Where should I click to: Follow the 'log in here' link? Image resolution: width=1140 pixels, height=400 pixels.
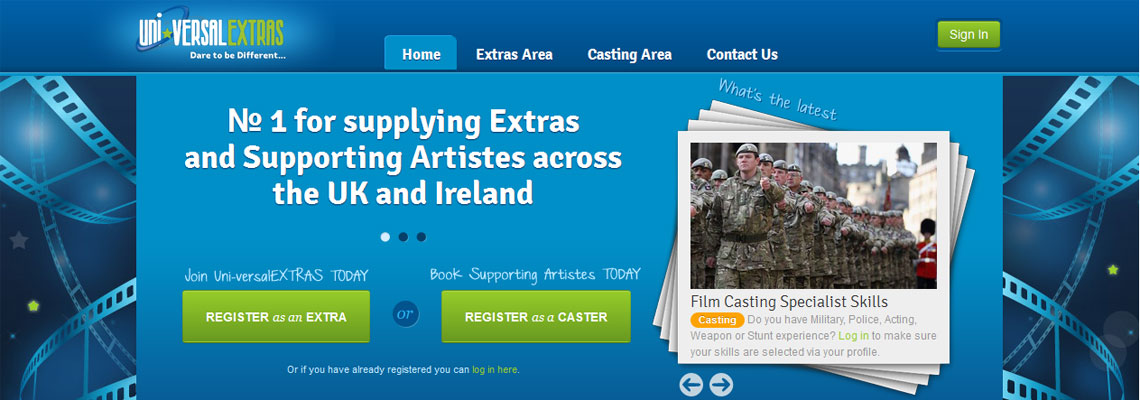click(494, 369)
